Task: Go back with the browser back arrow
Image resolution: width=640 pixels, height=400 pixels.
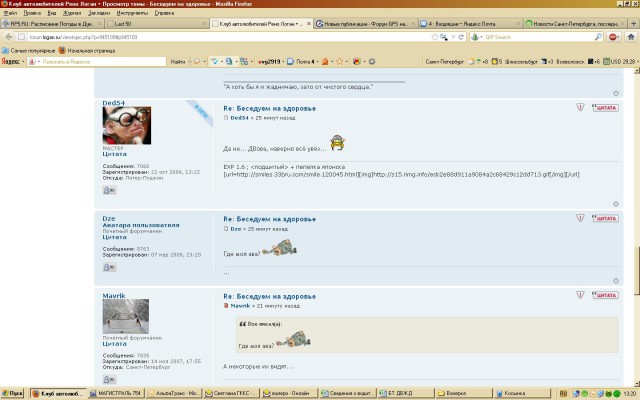Action: click(9, 37)
